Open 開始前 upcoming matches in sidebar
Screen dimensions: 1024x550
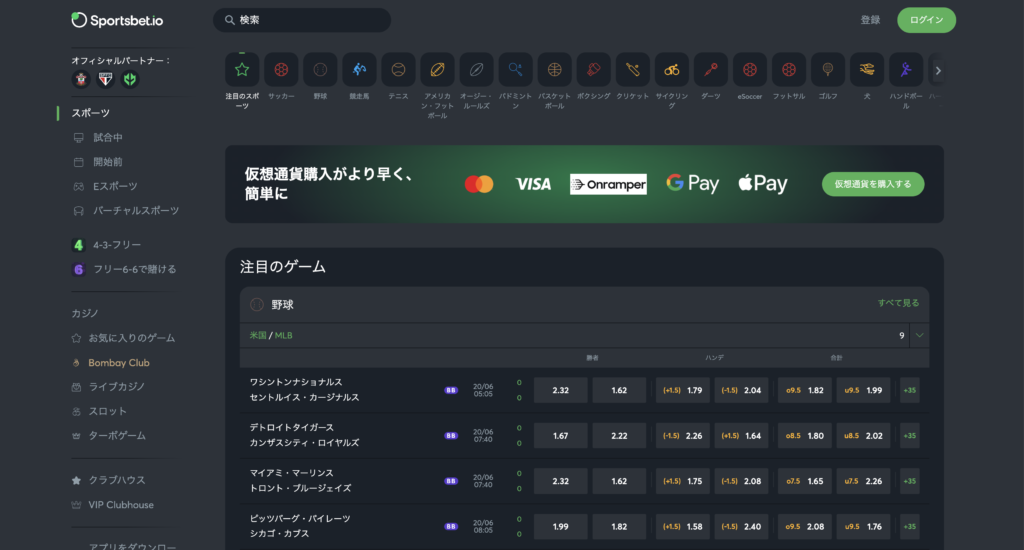(108, 161)
